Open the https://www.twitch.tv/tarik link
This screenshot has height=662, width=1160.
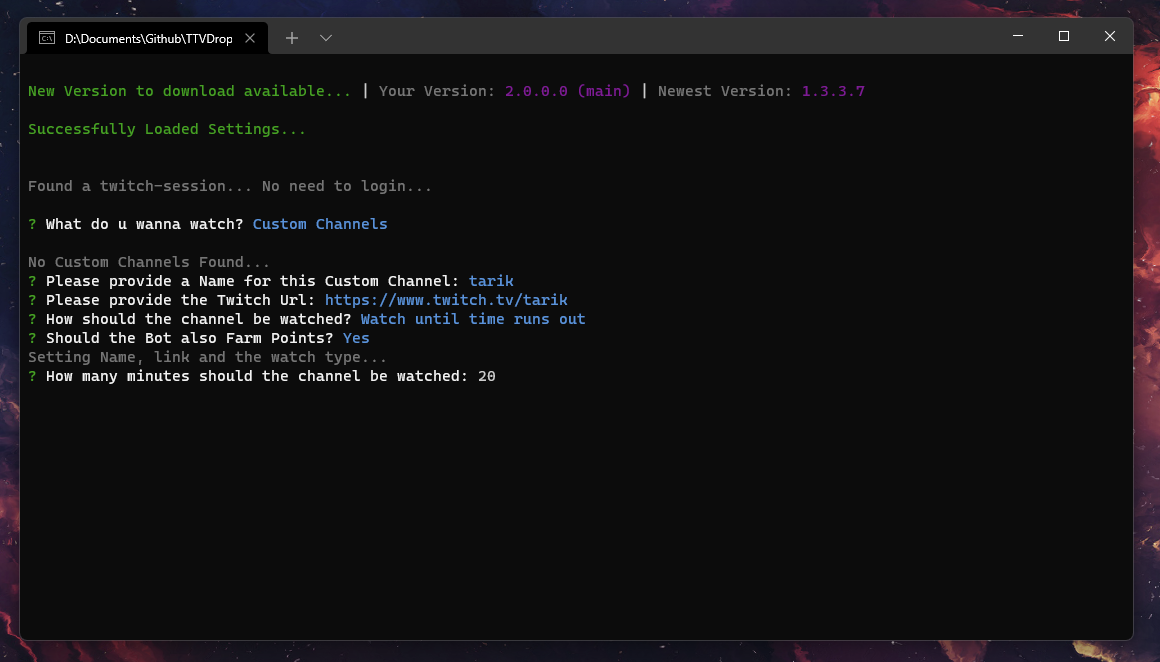coord(446,300)
